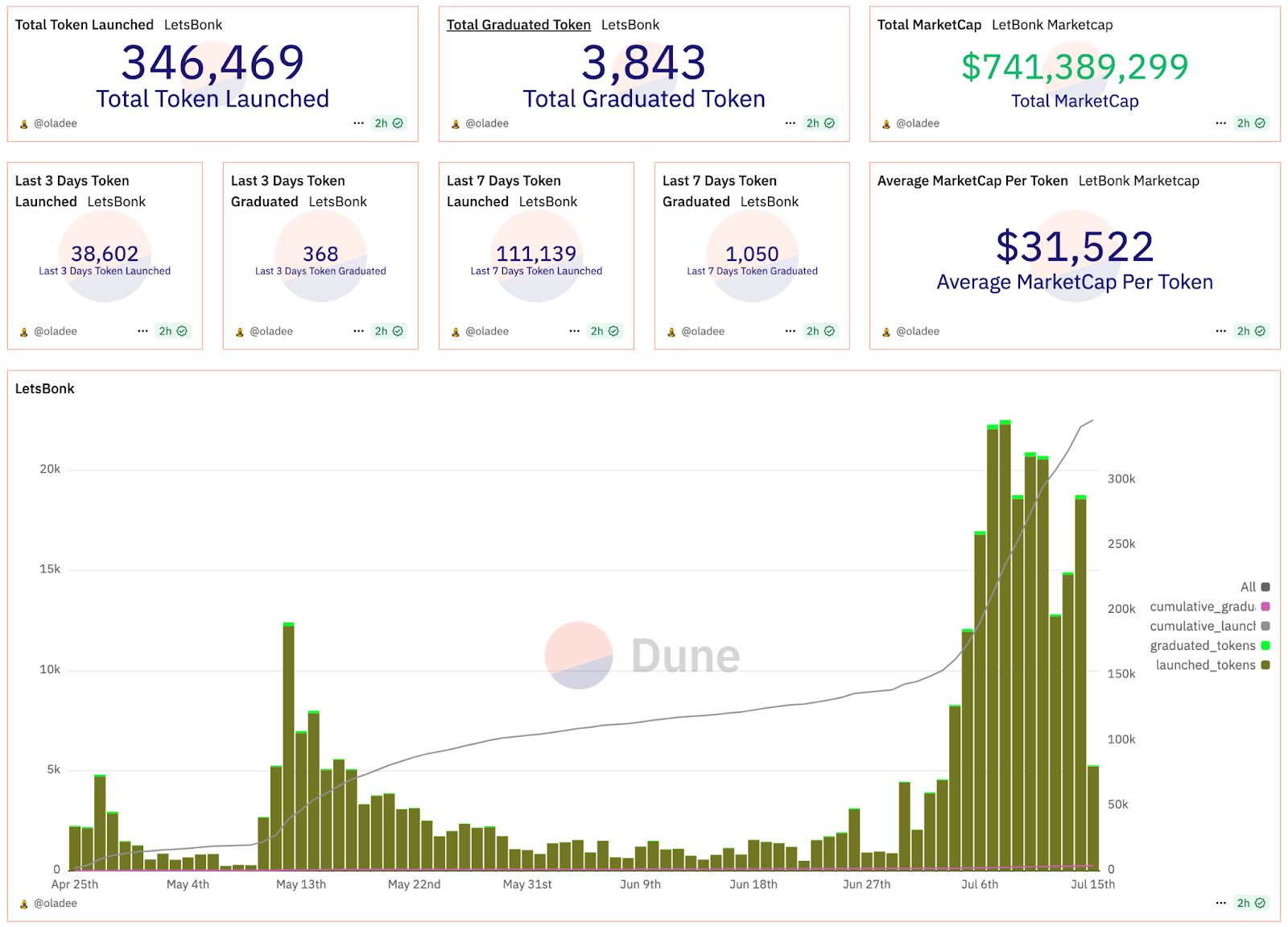Viewport: 1288px width, 927px height.
Task: Open three-dot menu on LetsBonk chart panel
Action: [x=1221, y=903]
